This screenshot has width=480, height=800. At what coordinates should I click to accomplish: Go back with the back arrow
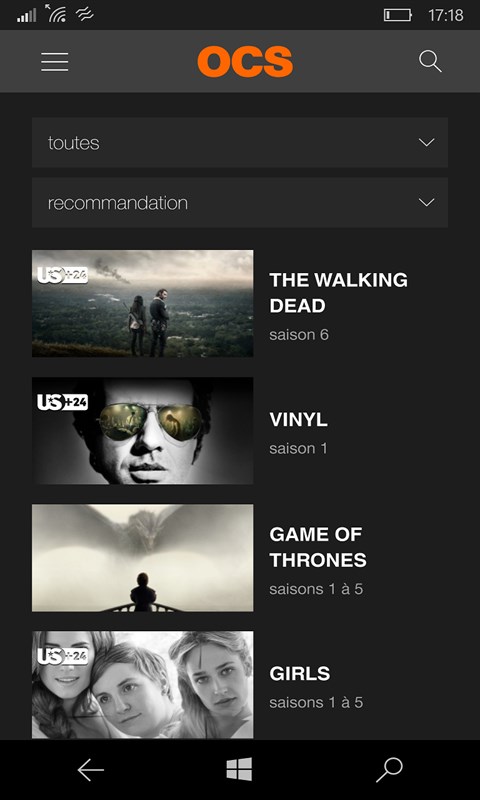pos(90,770)
